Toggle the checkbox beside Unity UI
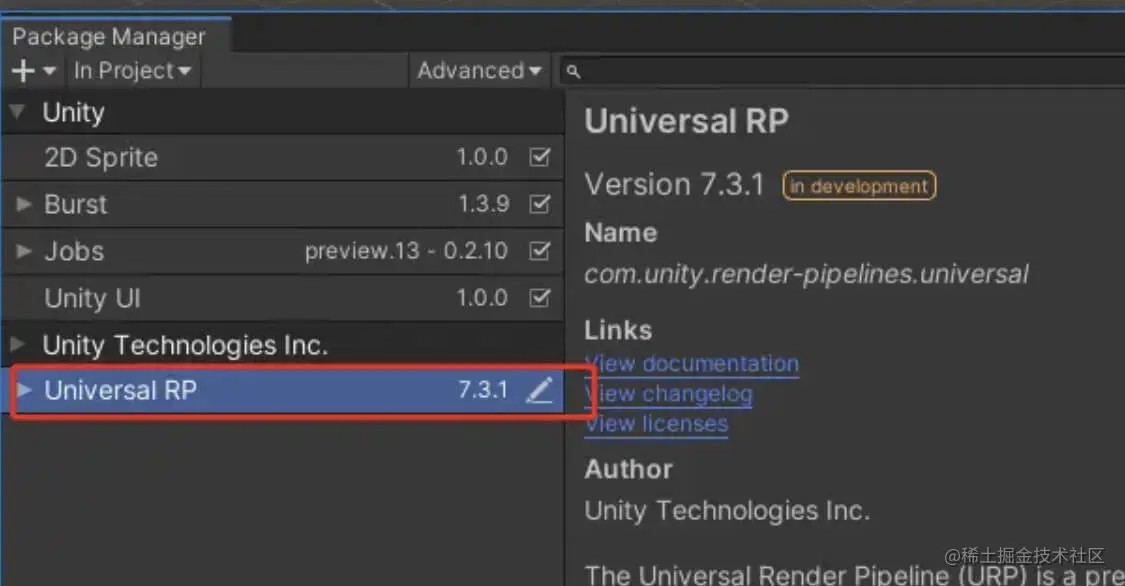This screenshot has width=1125, height=586. [x=540, y=298]
